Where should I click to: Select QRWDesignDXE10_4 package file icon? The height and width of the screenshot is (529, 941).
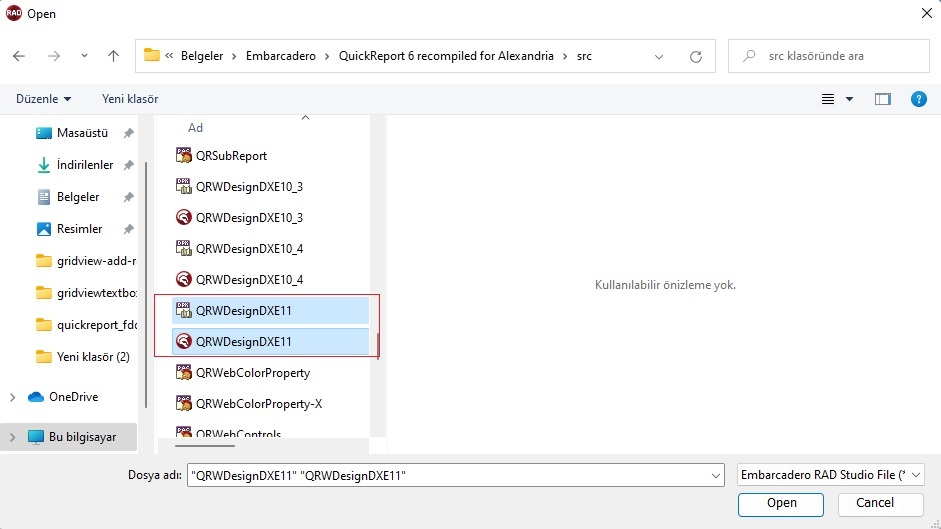pyautogui.click(x=184, y=248)
